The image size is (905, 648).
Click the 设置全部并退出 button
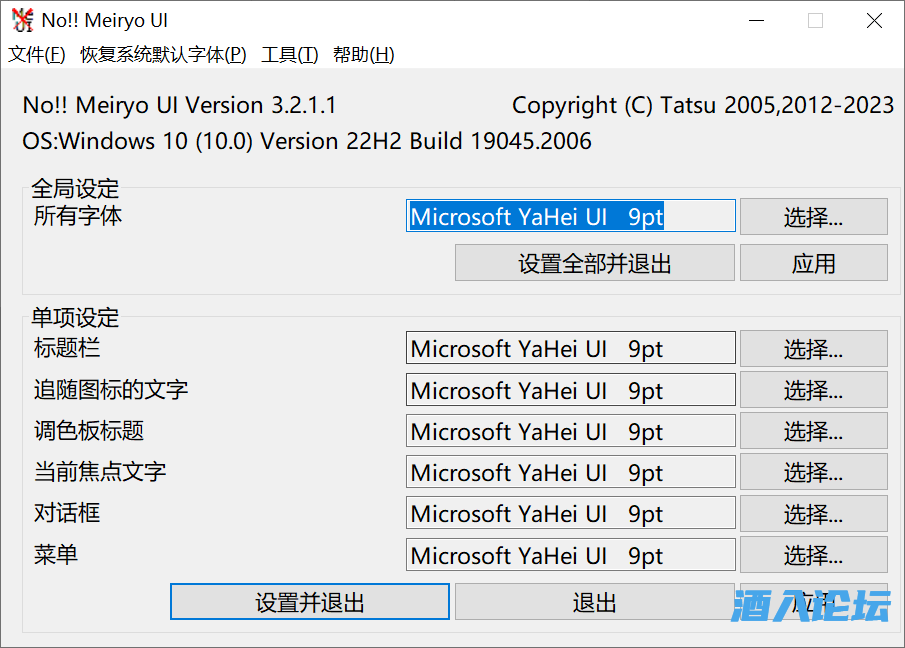(594, 263)
